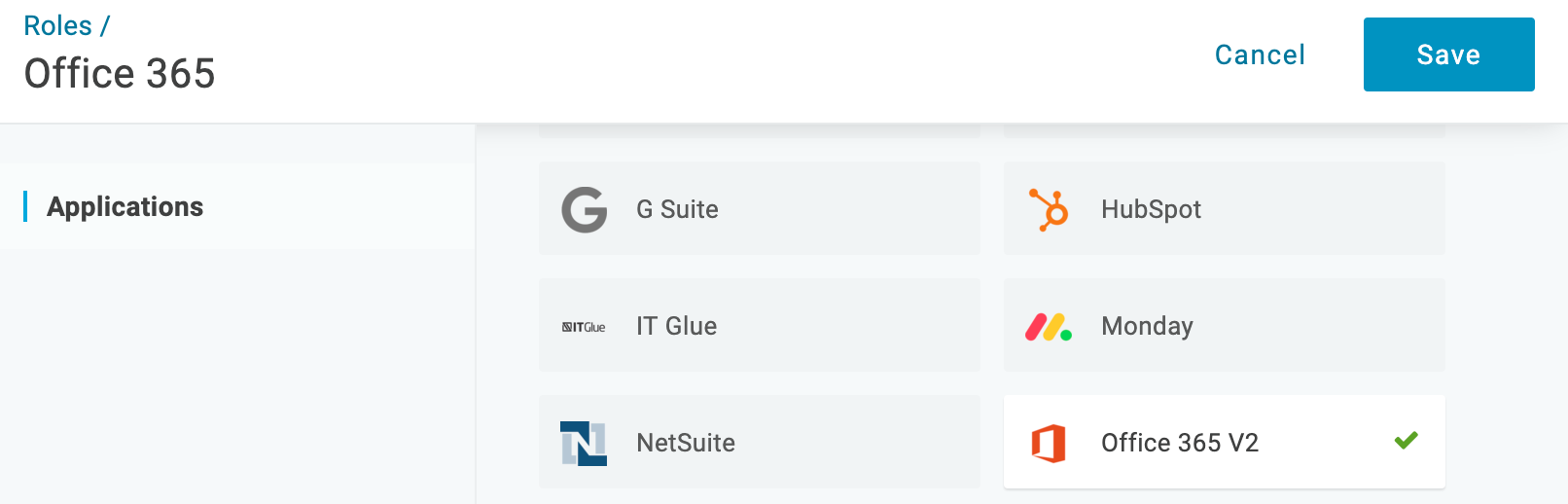Click the Office 365 V2 label text
The height and width of the screenshot is (504, 1568).
1180,443
